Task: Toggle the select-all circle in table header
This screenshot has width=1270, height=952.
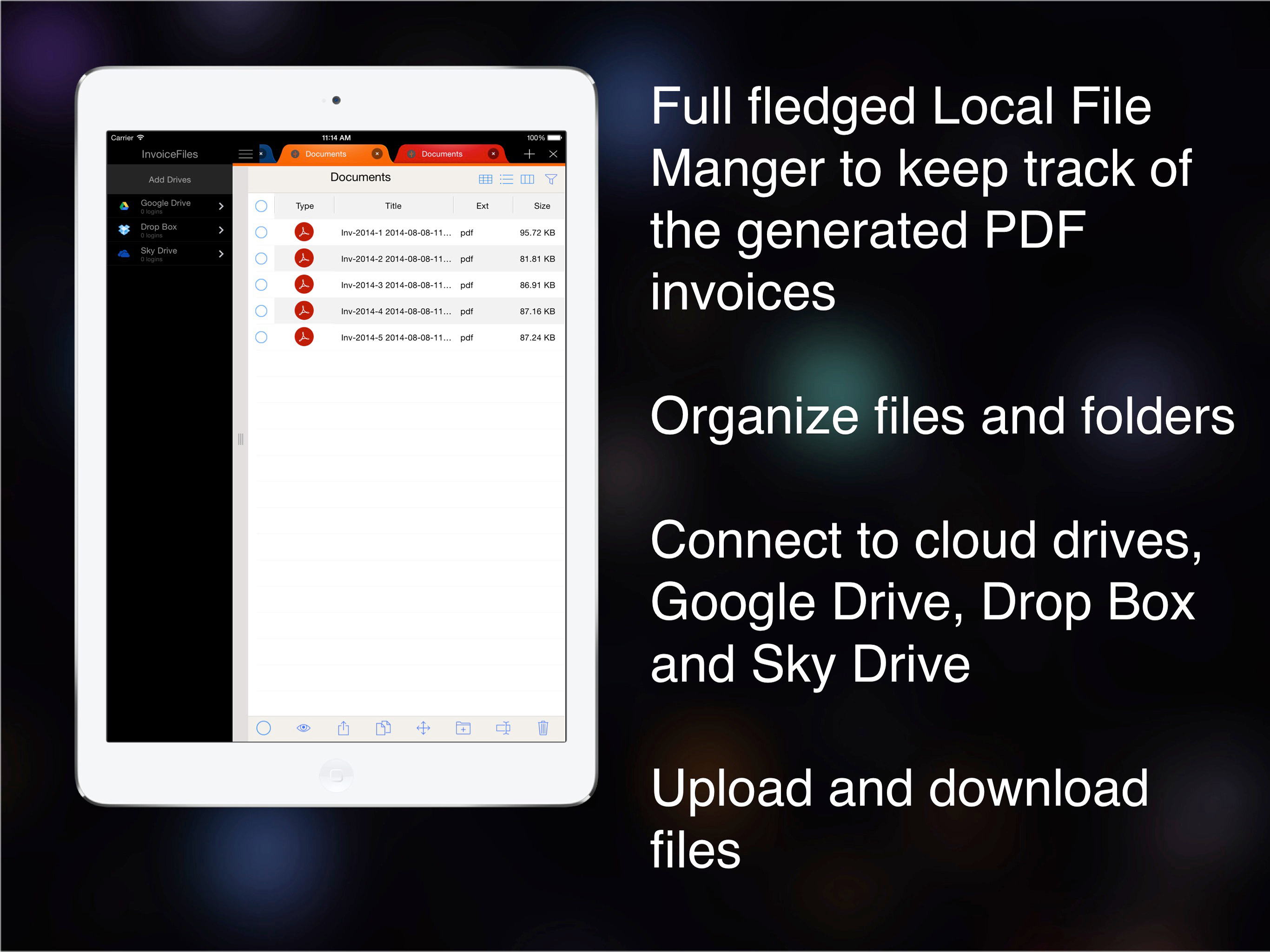Action: 261,206
